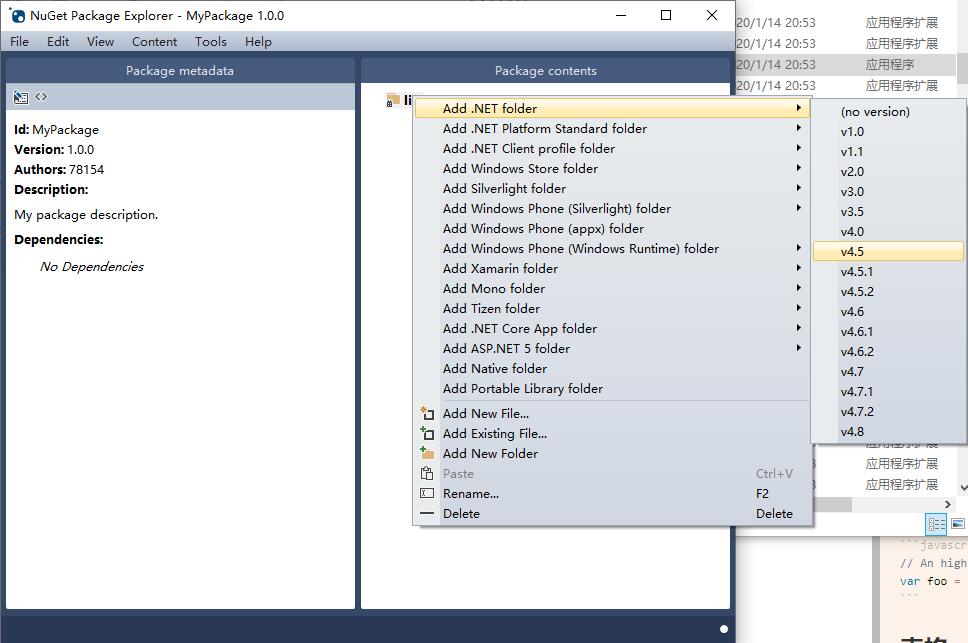Expand Add Windows Phone (Silverlight) folder submenu
The height and width of the screenshot is (643, 968).
pos(612,209)
